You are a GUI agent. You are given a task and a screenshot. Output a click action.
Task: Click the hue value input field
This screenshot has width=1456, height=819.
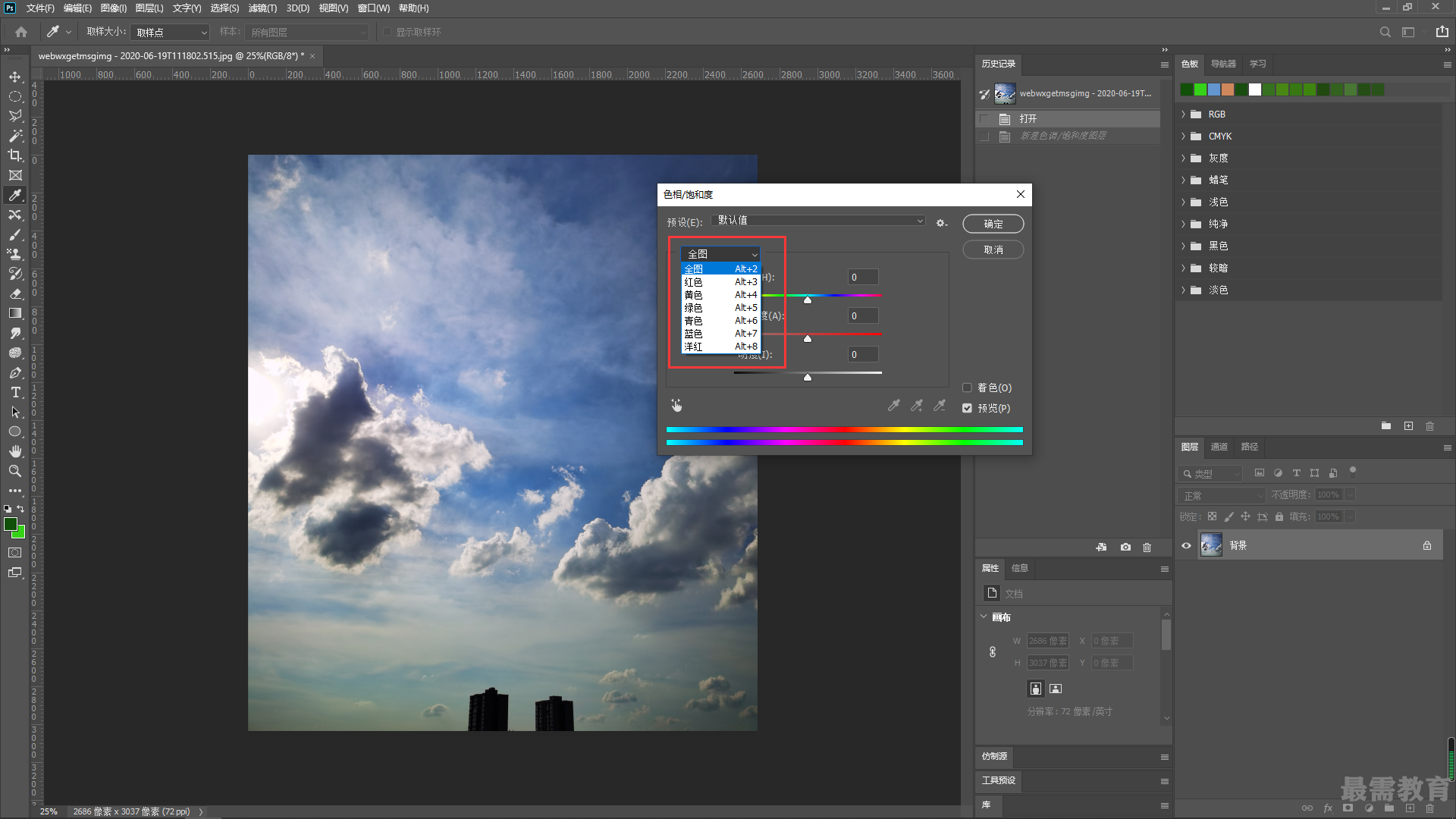tap(863, 278)
